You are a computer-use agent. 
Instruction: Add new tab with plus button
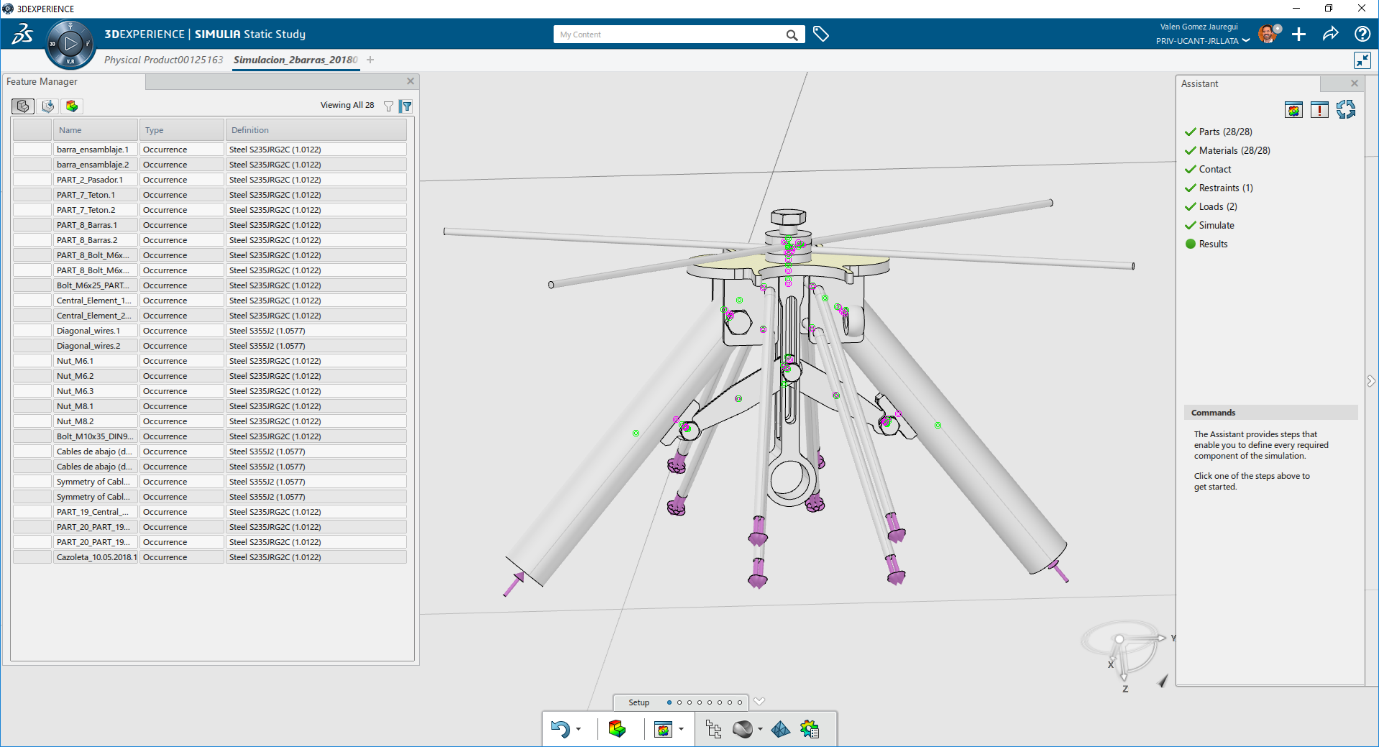pos(370,60)
